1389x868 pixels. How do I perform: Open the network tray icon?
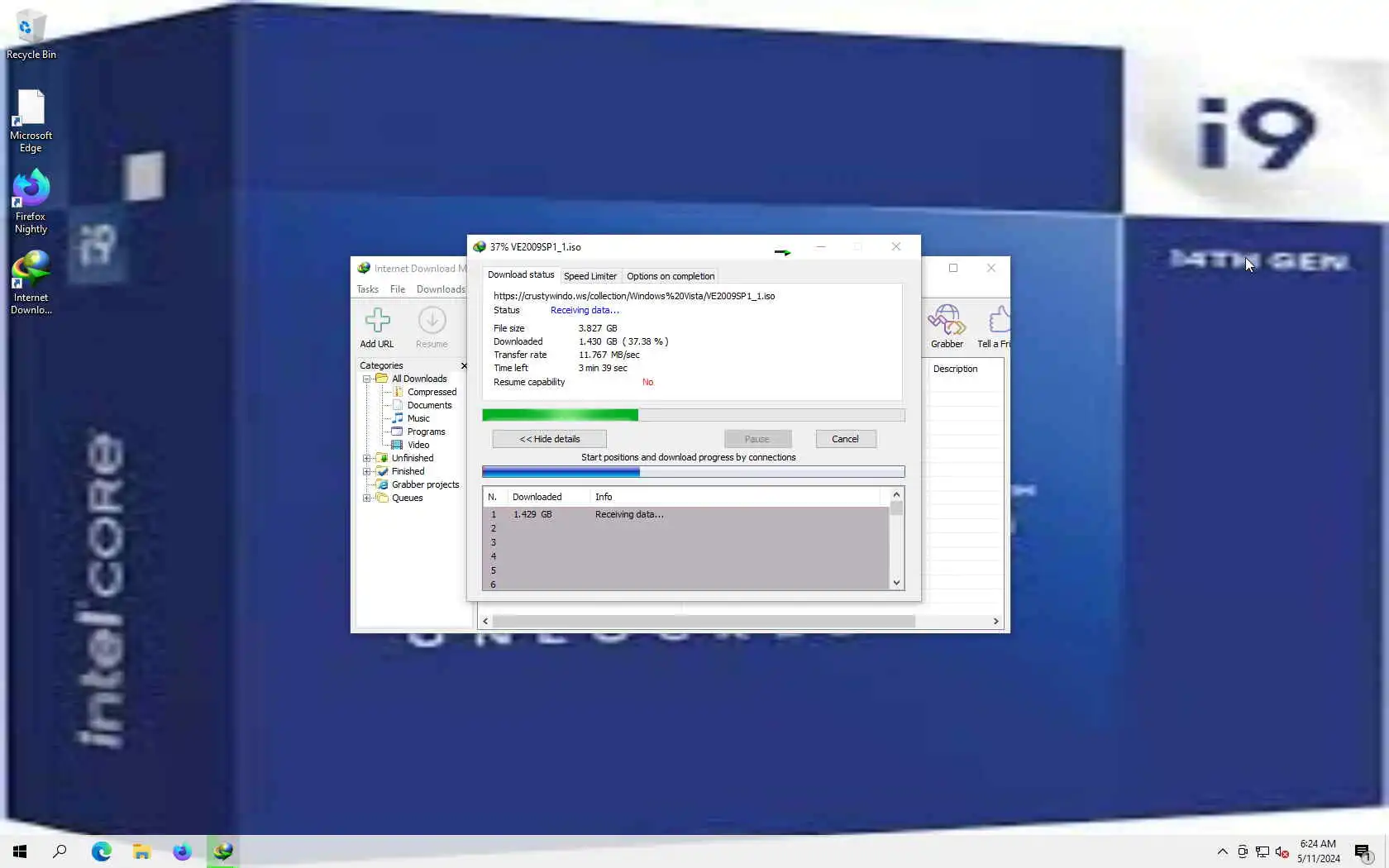point(1263,851)
